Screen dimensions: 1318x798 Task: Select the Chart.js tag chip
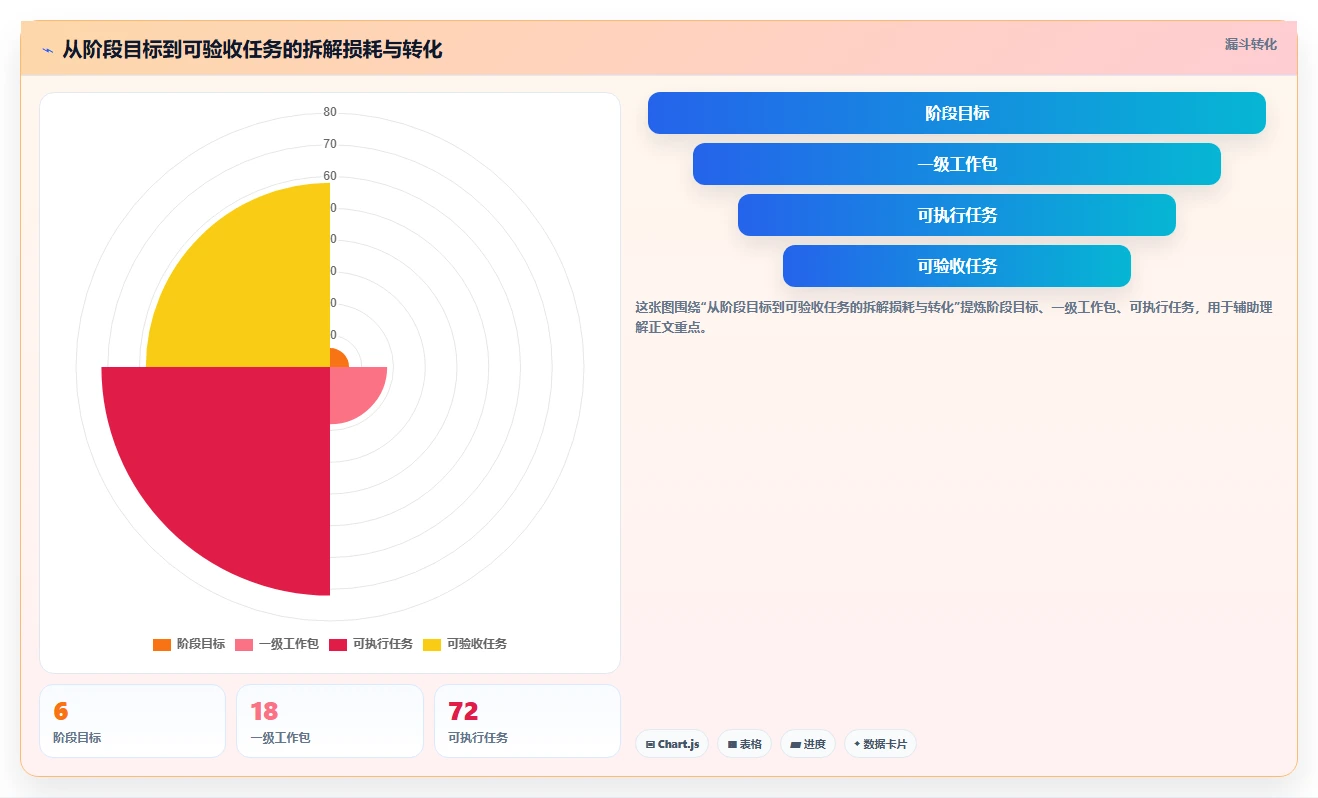click(672, 744)
